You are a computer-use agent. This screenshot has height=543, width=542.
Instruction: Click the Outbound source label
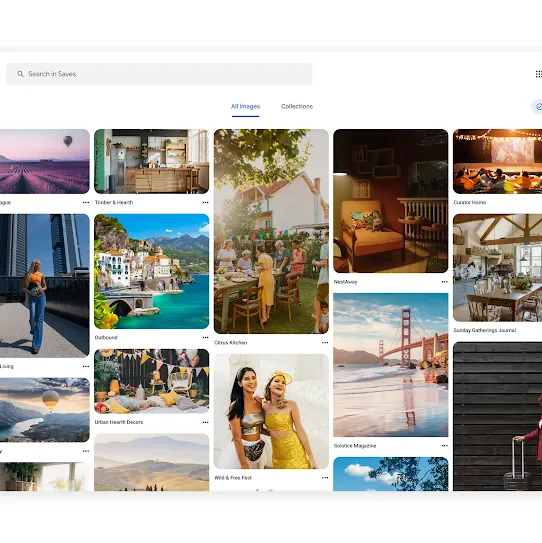click(x=106, y=337)
